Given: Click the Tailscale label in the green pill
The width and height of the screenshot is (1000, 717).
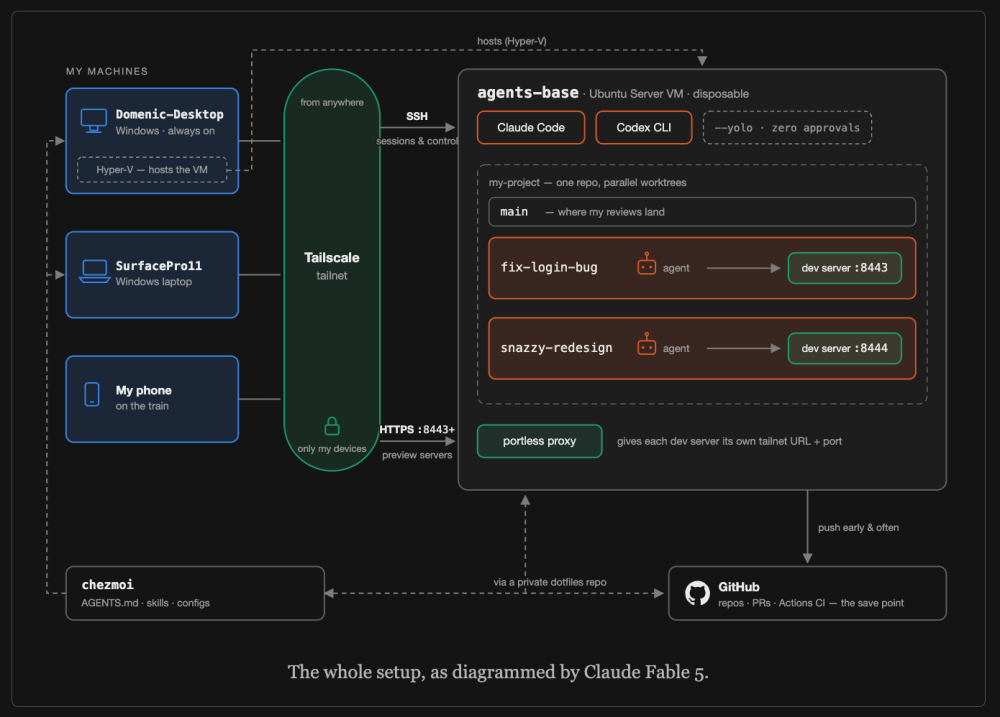Looking at the screenshot, I should coord(332,258).
